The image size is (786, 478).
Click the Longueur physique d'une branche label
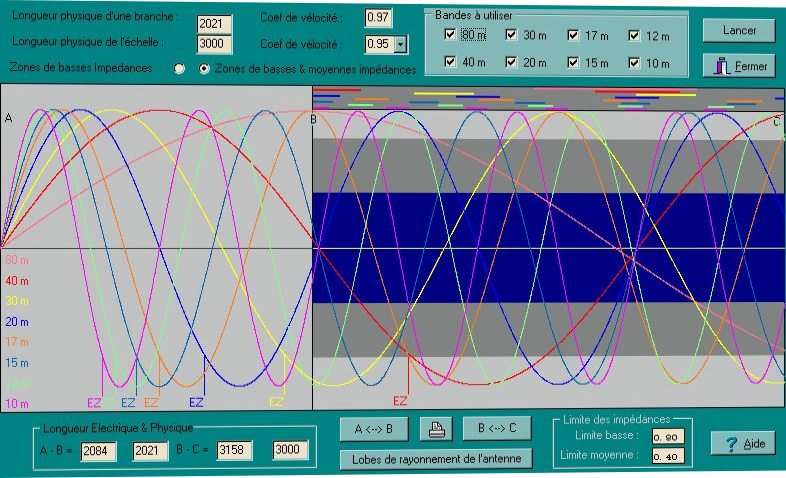coord(95,16)
